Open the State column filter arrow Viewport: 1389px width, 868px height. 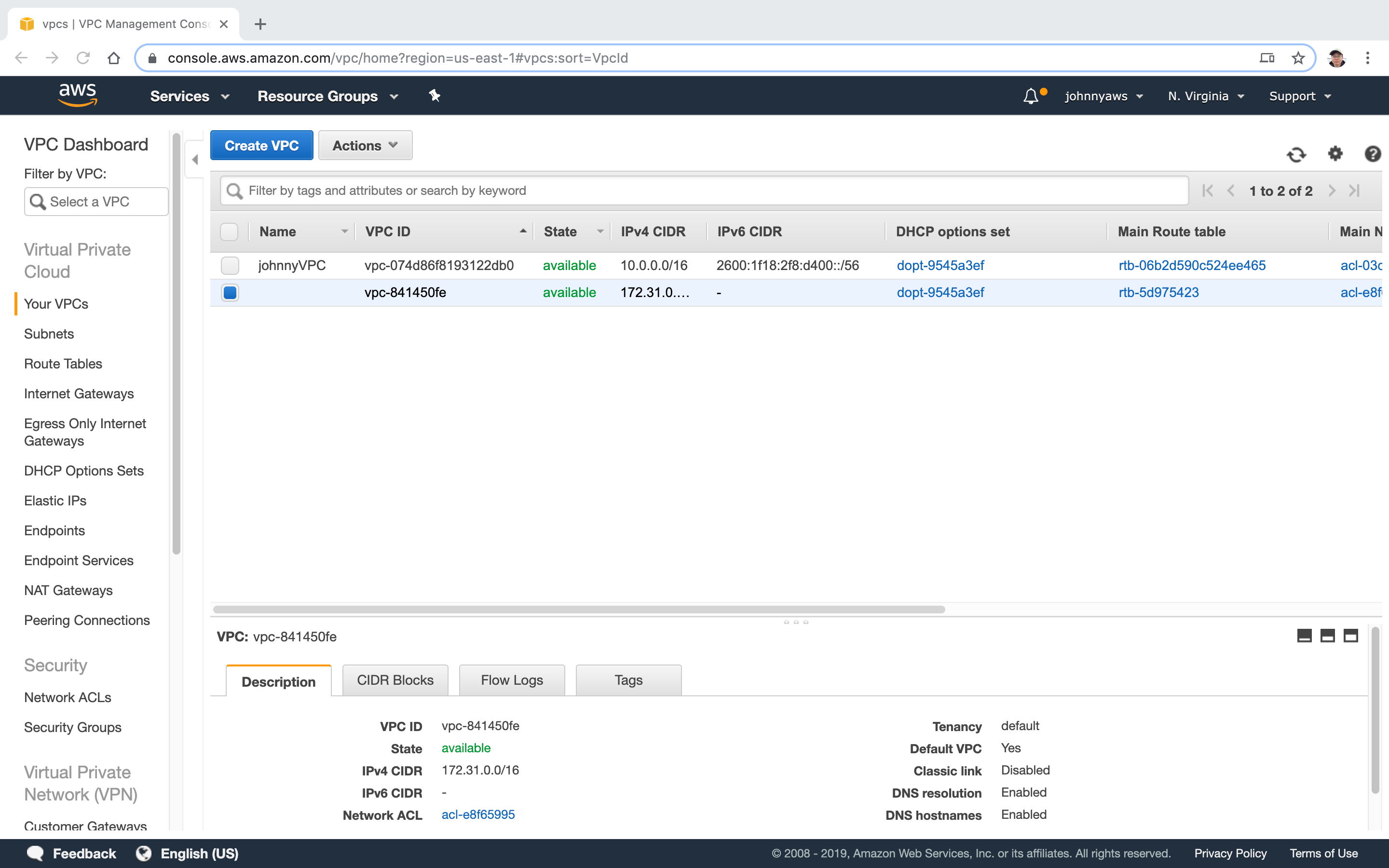[600, 231]
